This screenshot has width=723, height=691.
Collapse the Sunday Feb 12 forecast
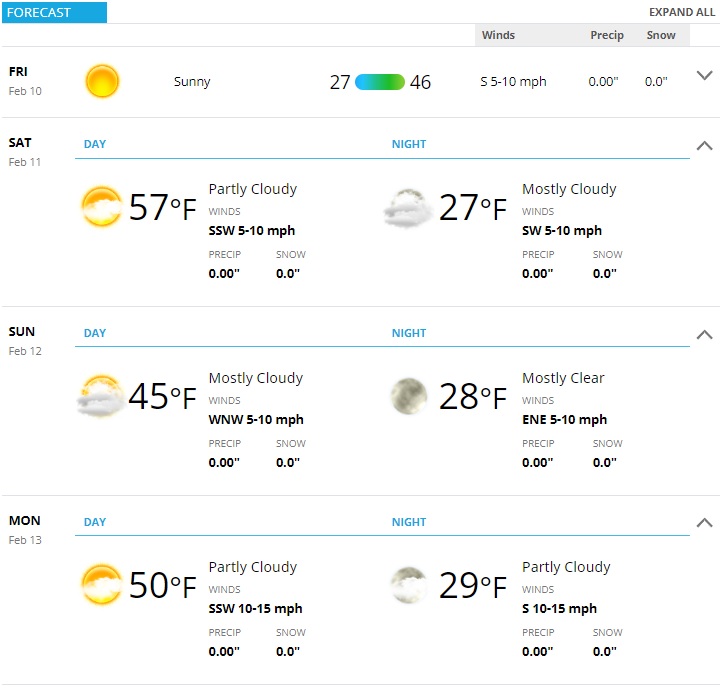[x=704, y=335]
